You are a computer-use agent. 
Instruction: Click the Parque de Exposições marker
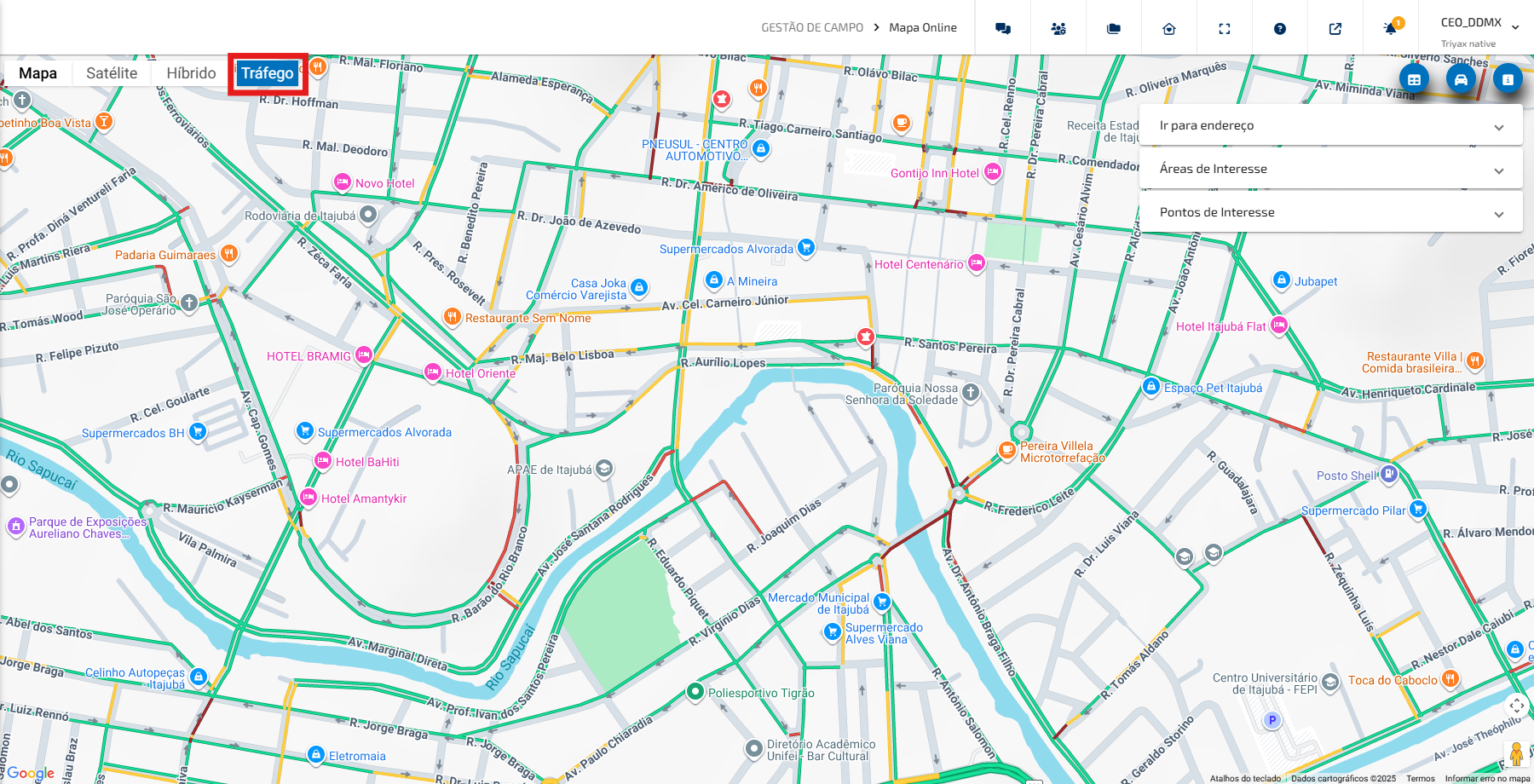tap(16, 527)
